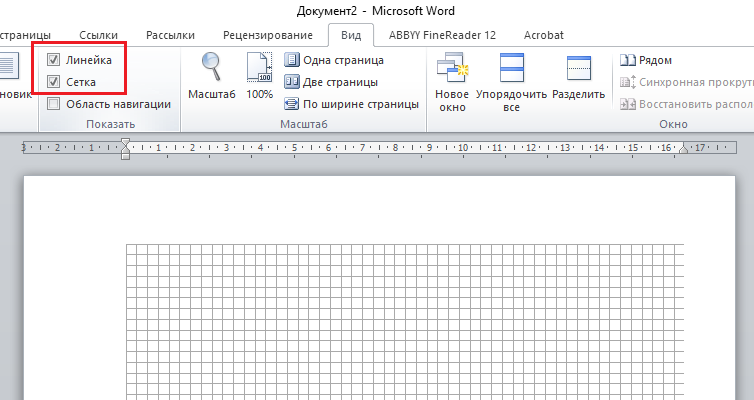Uncheck the Линейка ruler checkbox

coord(53,60)
